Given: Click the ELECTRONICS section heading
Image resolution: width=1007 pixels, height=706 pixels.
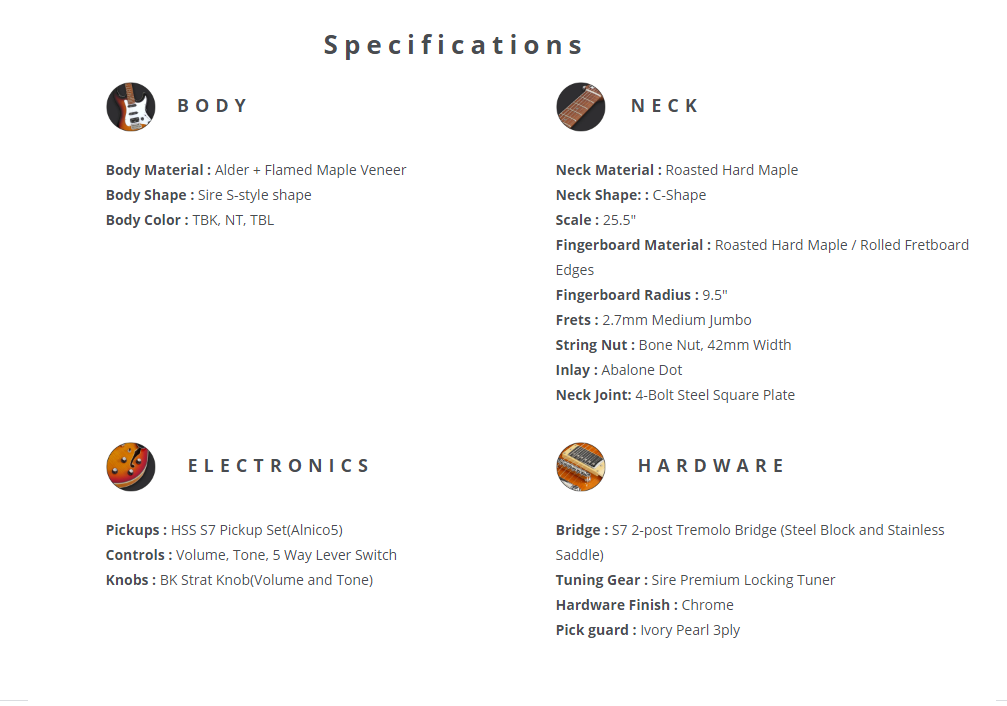Looking at the screenshot, I should click(279, 466).
